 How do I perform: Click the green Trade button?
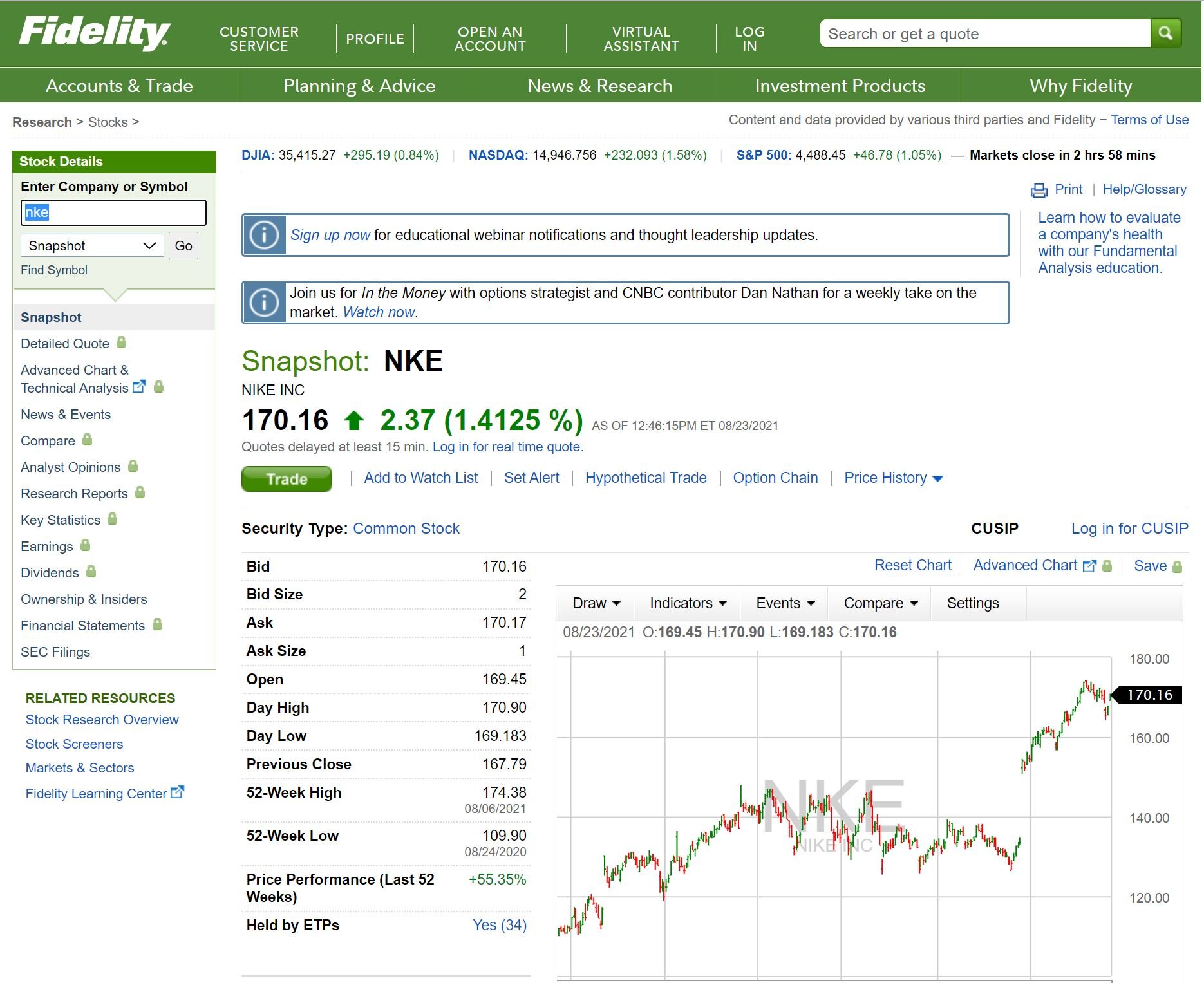(287, 479)
